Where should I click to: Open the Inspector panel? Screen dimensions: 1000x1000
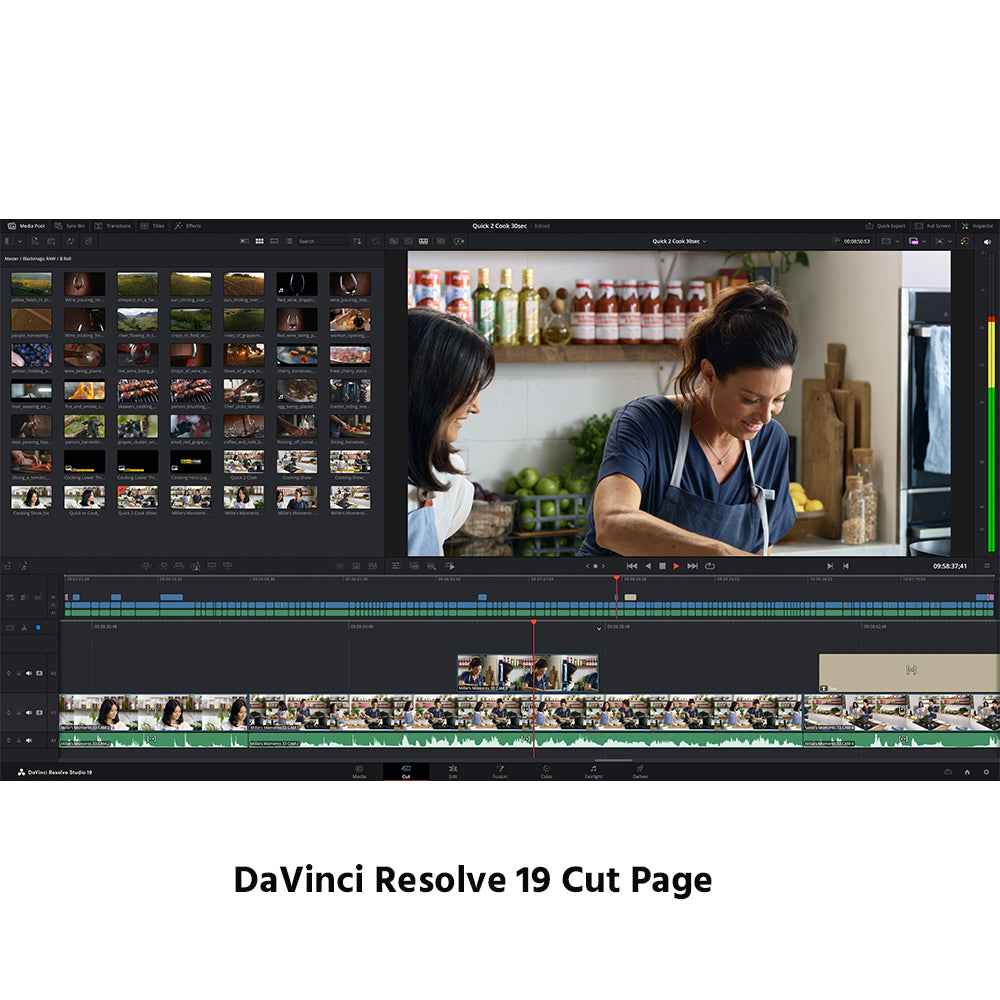click(x=977, y=226)
